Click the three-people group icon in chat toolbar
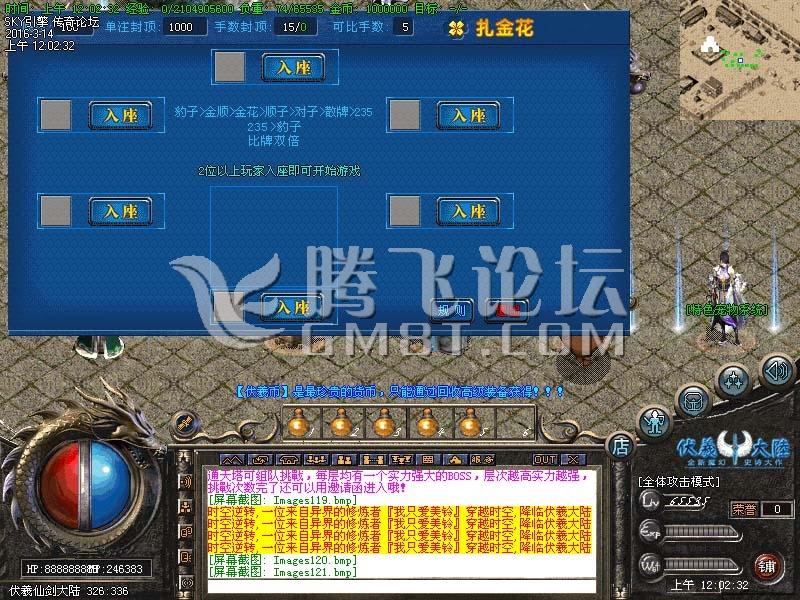 pyautogui.click(x=316, y=459)
